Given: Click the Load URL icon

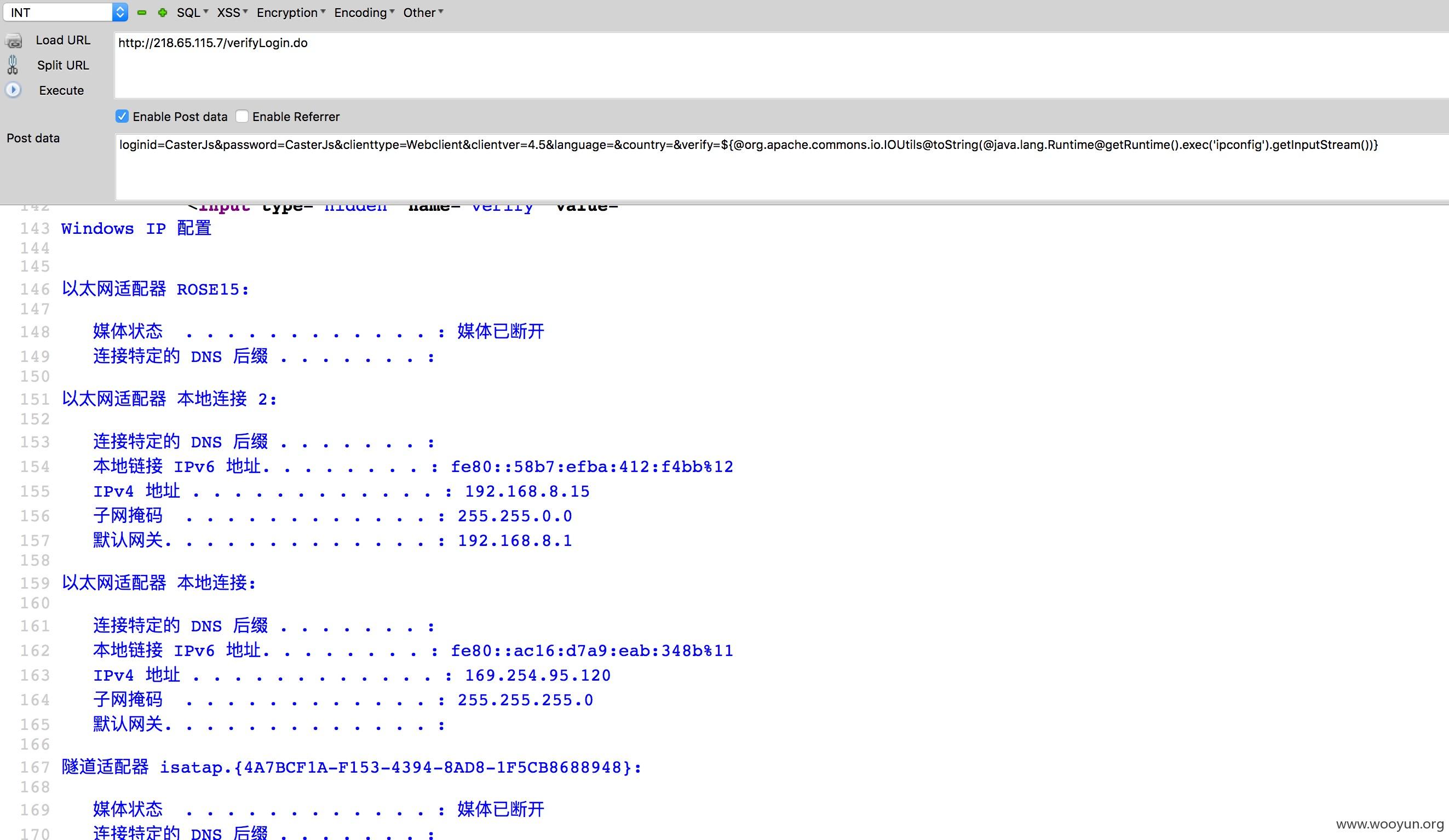Looking at the screenshot, I should pyautogui.click(x=13, y=41).
